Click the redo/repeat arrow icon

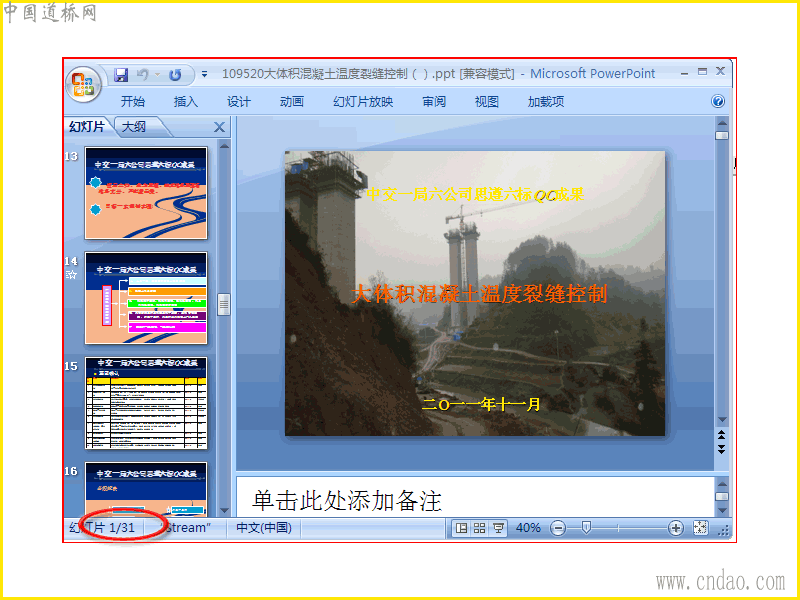point(175,74)
